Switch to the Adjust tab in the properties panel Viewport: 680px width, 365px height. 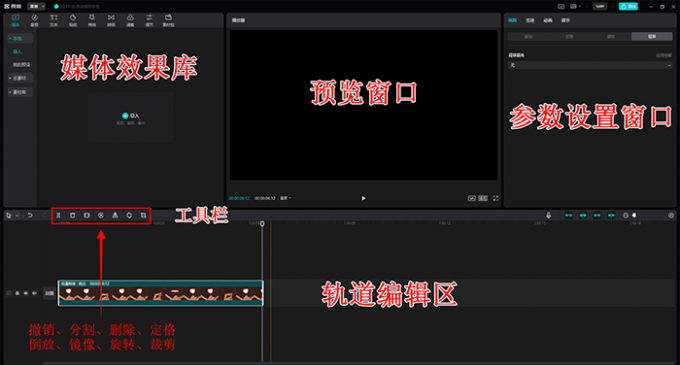566,20
